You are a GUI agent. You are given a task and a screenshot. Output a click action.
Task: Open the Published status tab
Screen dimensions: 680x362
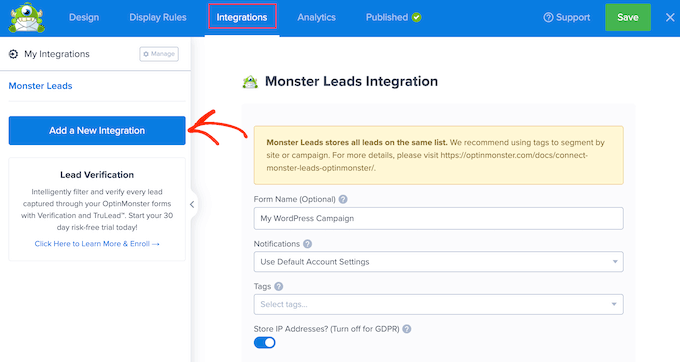coord(393,17)
